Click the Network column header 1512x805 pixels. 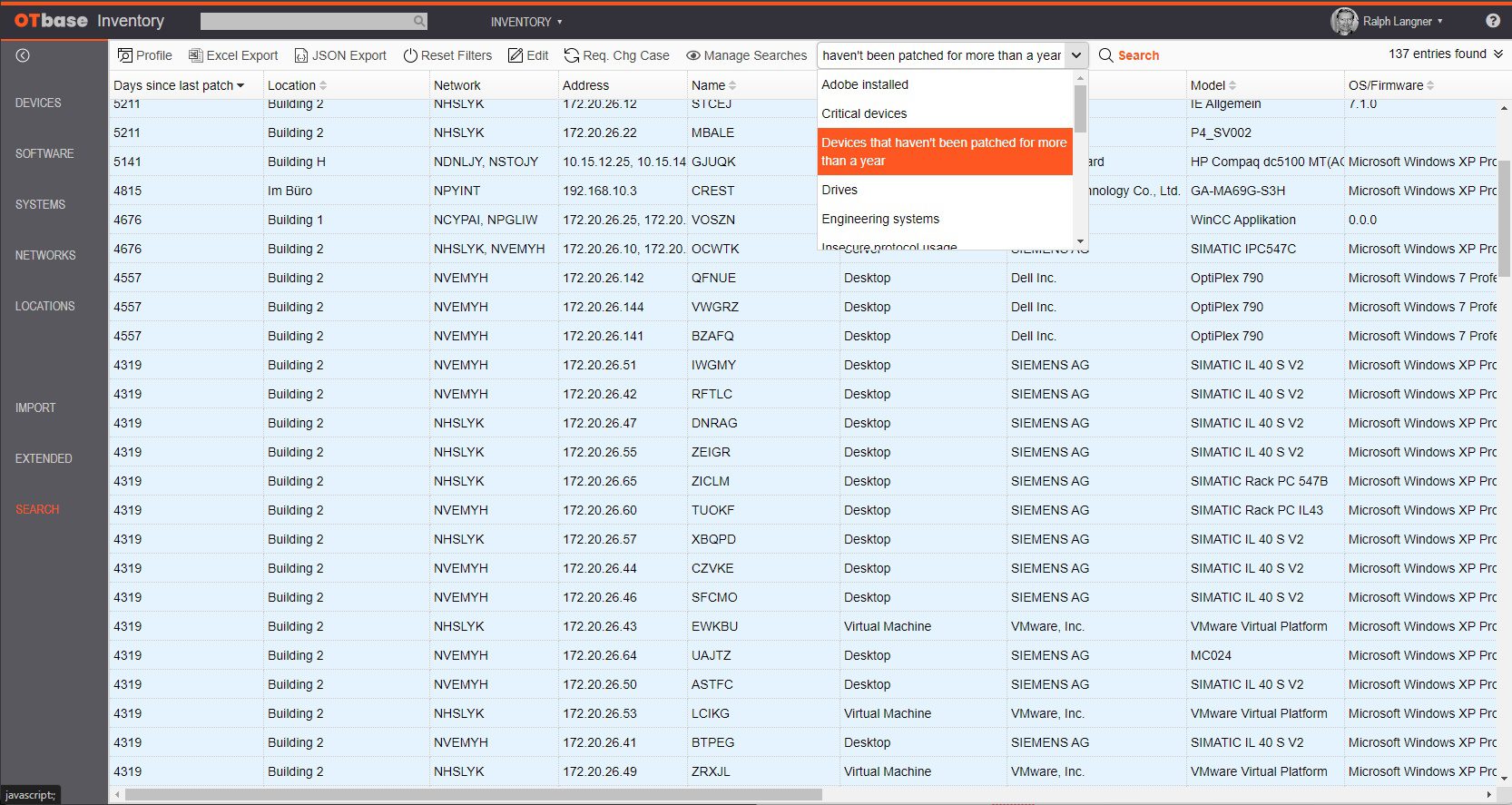[x=457, y=85]
